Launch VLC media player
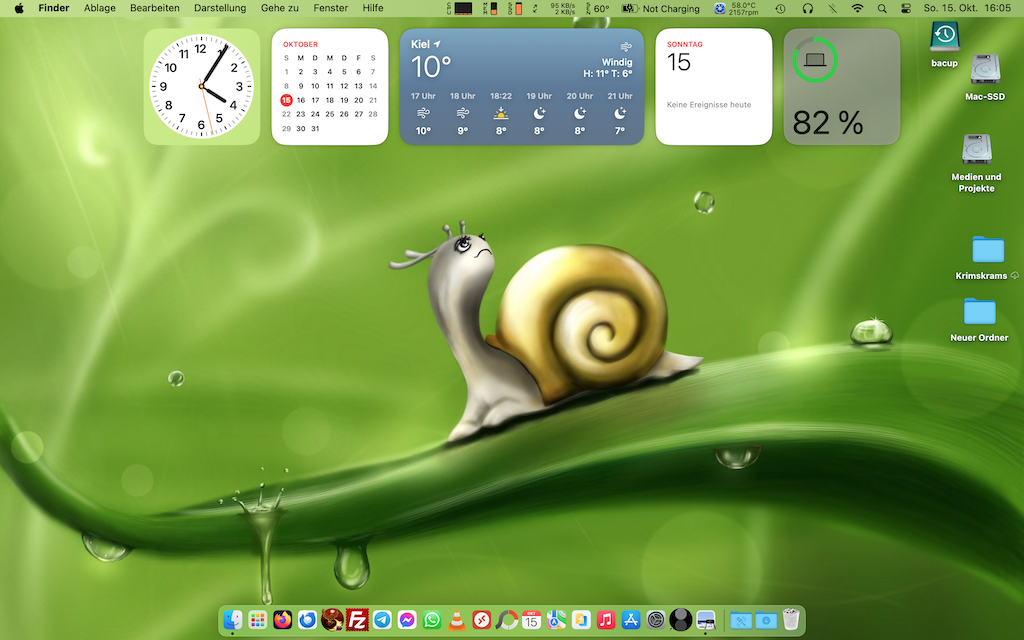This screenshot has width=1024, height=640. pyautogui.click(x=456, y=620)
